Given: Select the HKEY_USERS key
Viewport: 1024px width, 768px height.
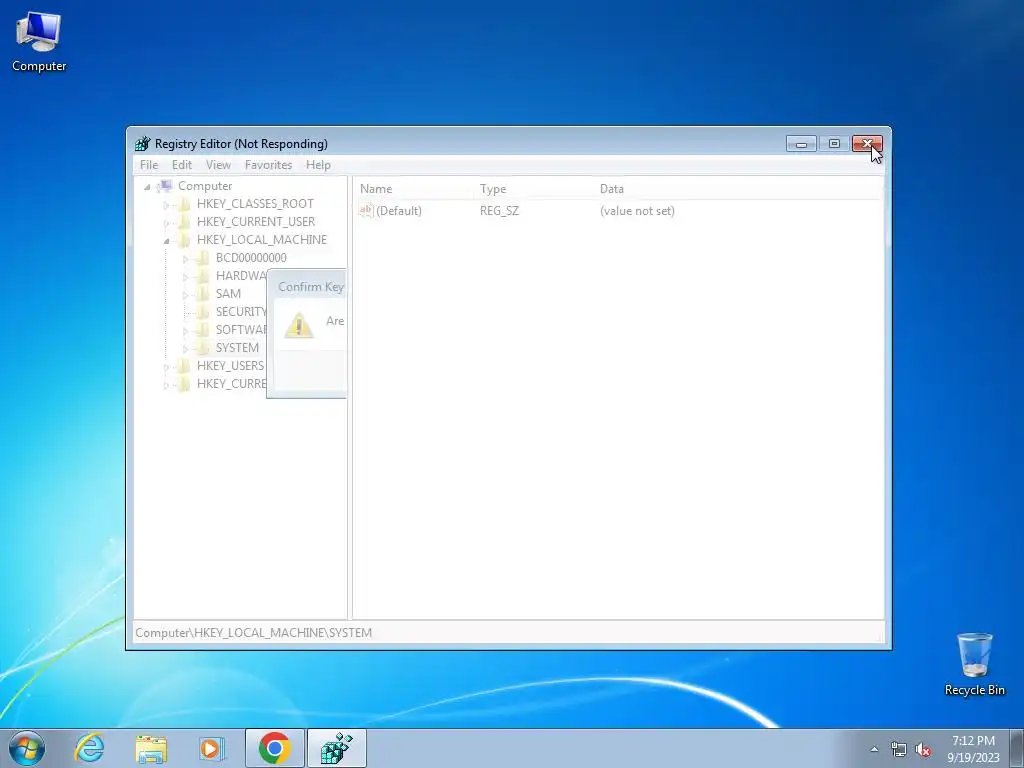Looking at the screenshot, I should 231,366.
